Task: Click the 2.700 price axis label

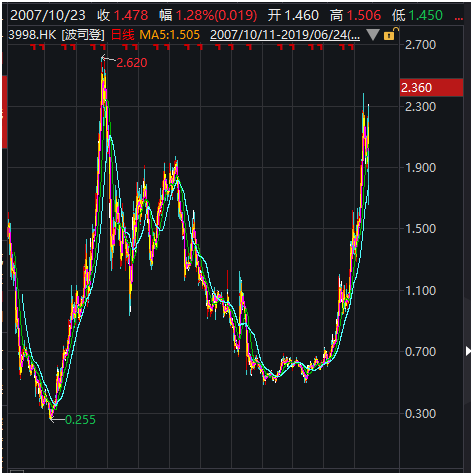Action: pyautogui.click(x=420, y=45)
